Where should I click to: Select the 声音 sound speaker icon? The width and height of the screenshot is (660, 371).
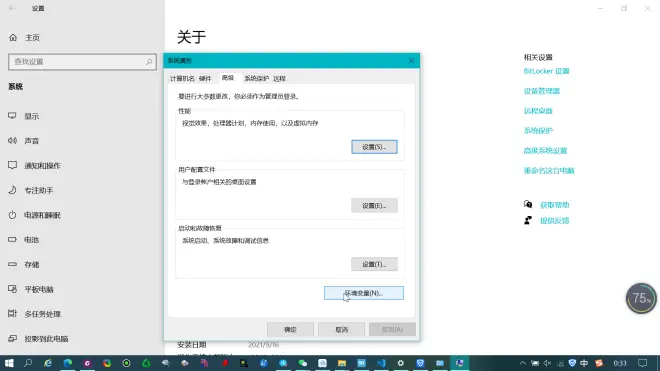[12, 141]
